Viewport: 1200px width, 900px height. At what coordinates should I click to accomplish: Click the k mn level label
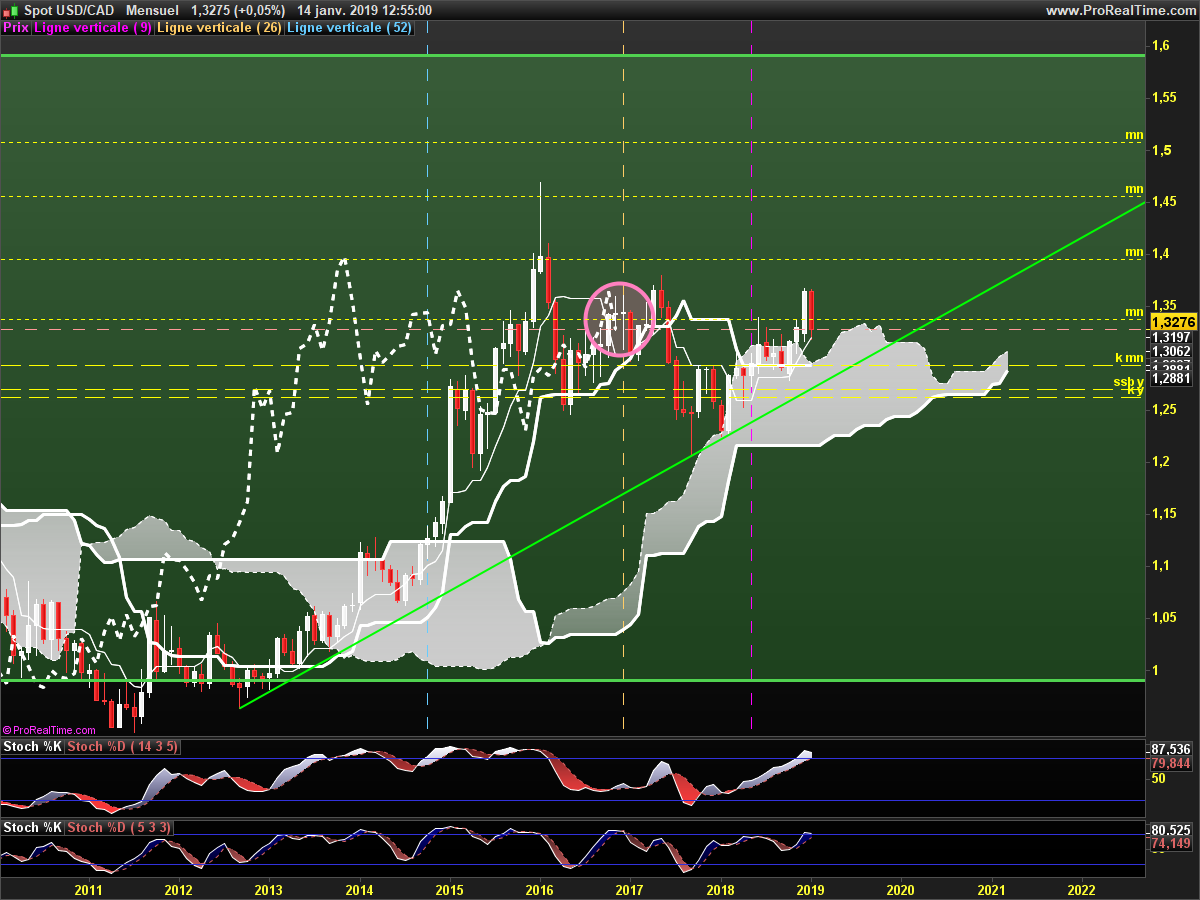[x=1130, y=357]
